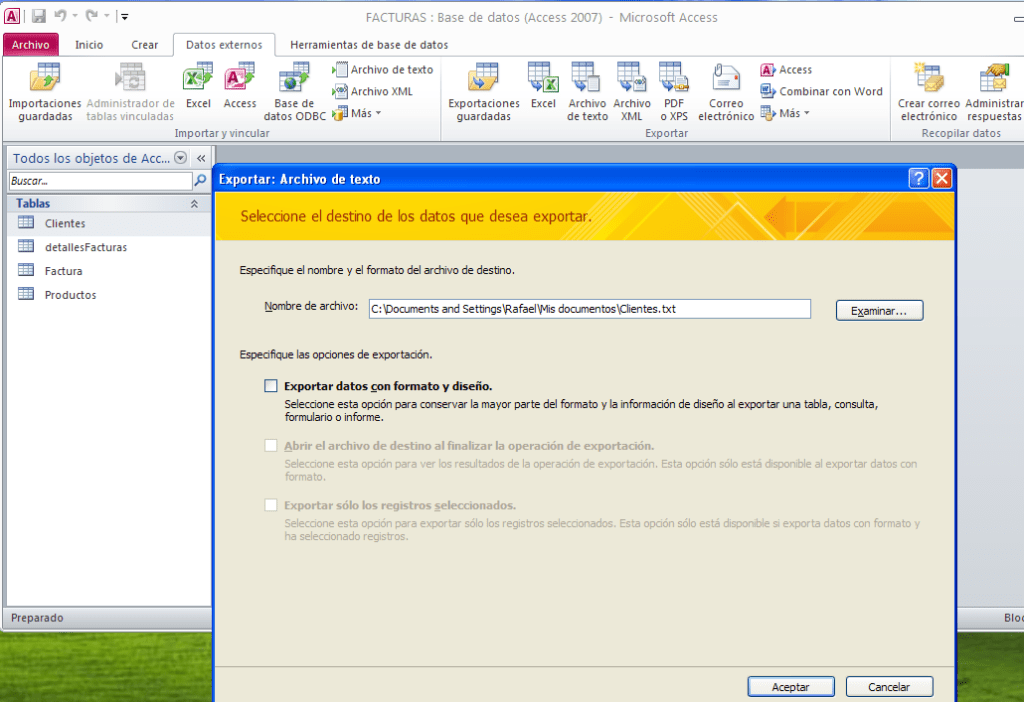Expand the Más dropdown in Exportar group
The image size is (1024, 702).
786,113
